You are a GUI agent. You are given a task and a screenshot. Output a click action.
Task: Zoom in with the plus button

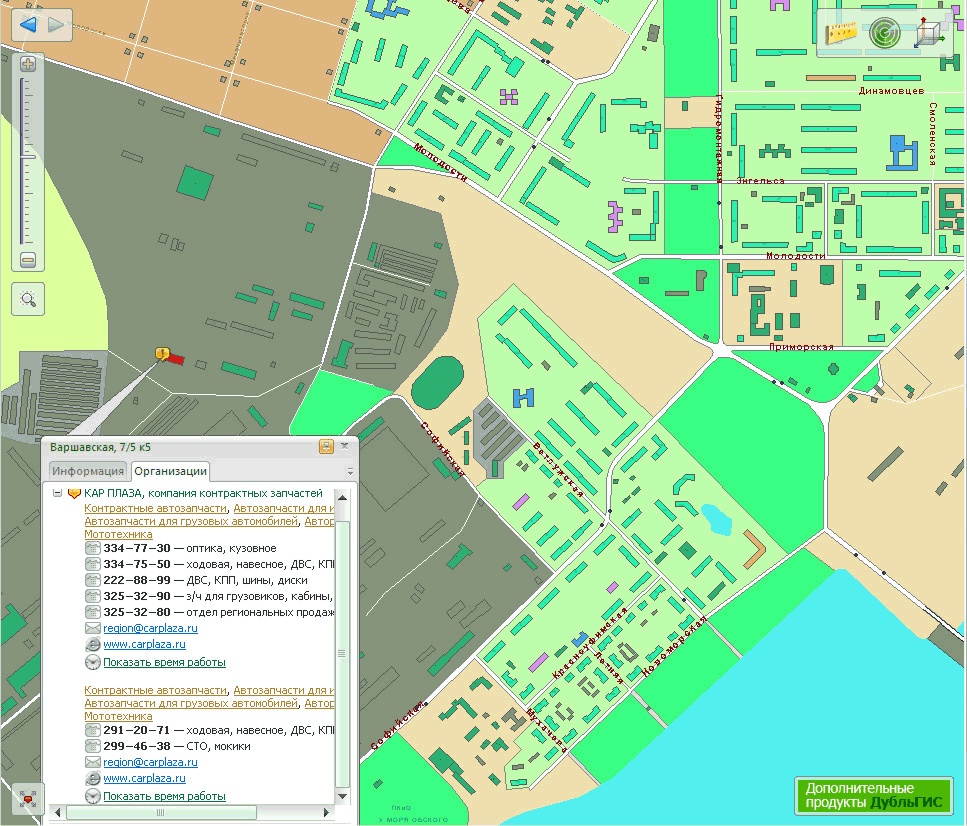(28, 64)
